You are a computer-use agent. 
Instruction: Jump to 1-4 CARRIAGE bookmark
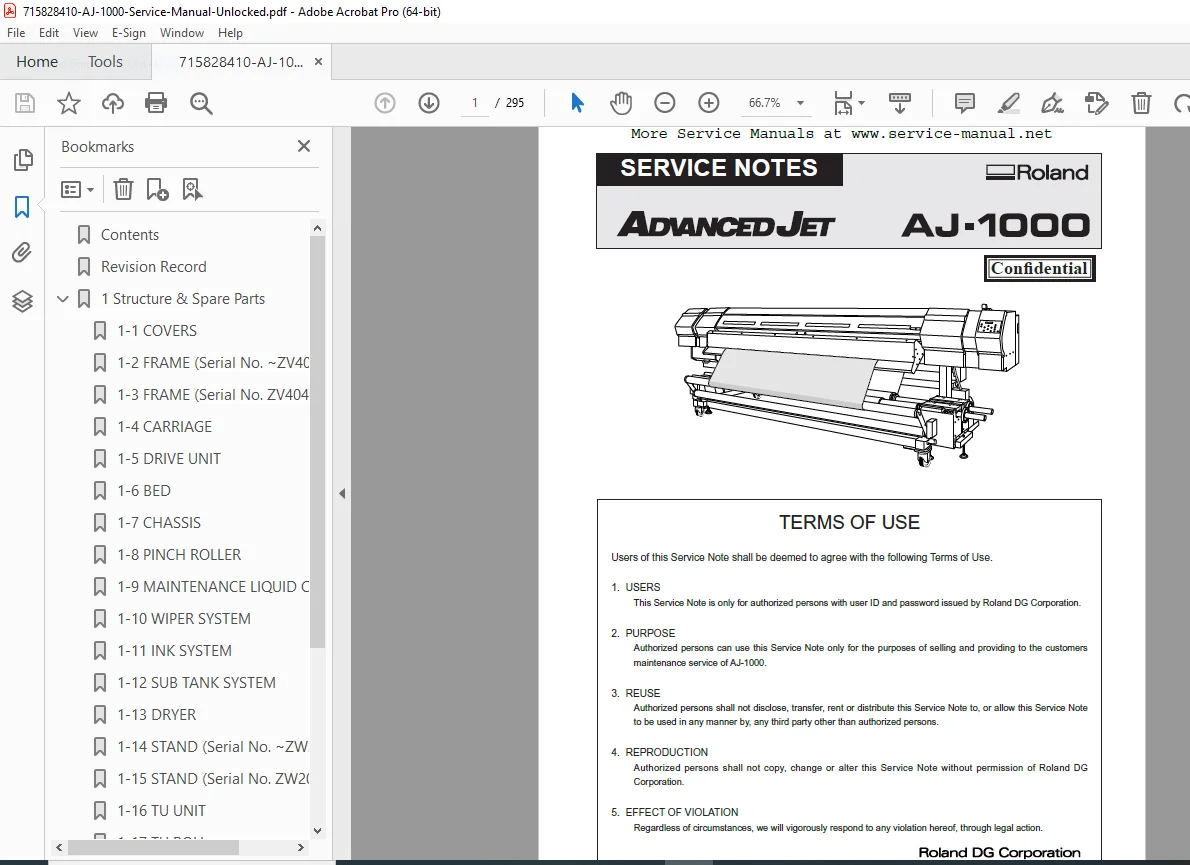tap(164, 426)
